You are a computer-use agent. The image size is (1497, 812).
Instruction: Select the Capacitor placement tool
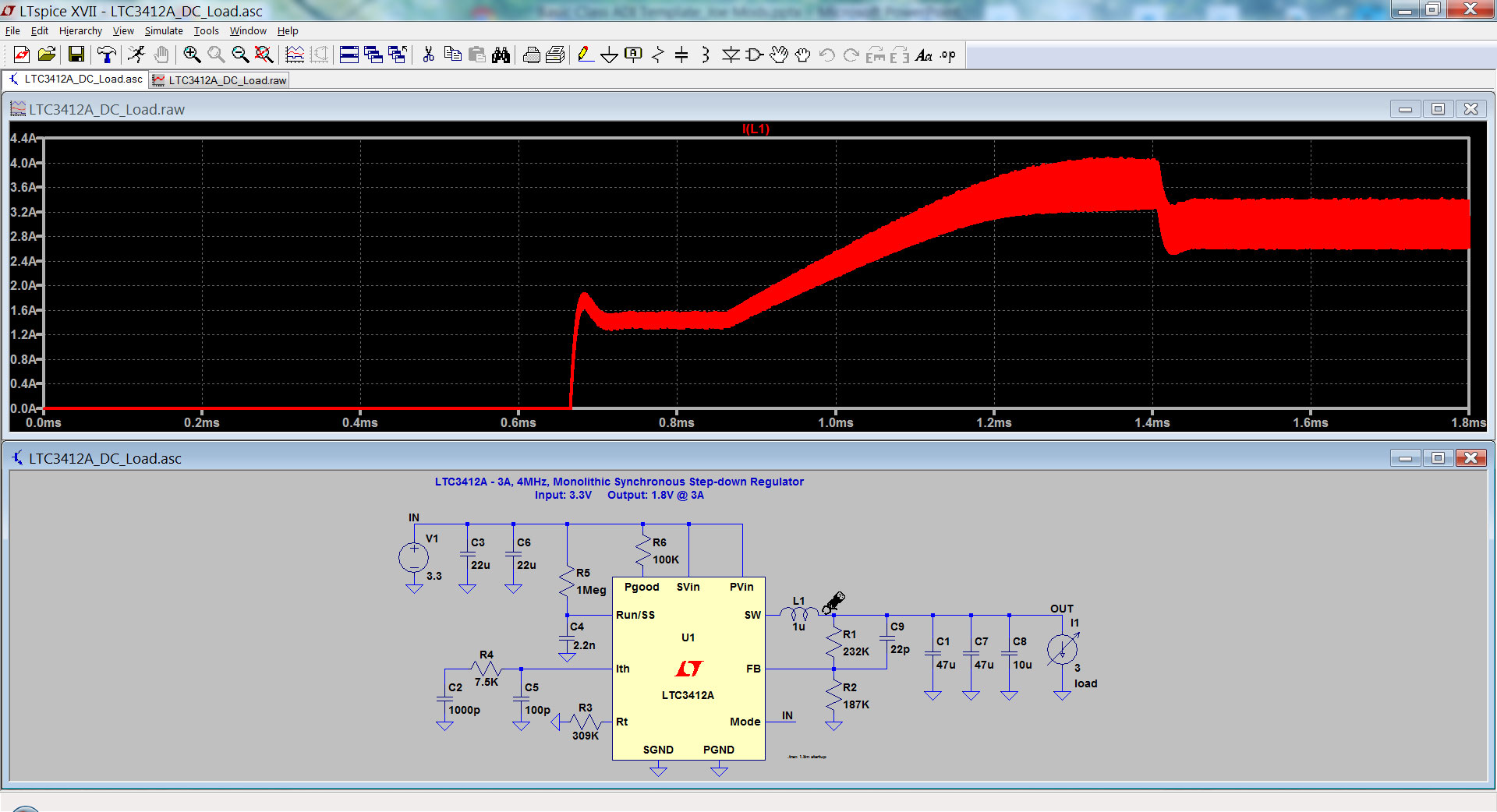pos(681,55)
